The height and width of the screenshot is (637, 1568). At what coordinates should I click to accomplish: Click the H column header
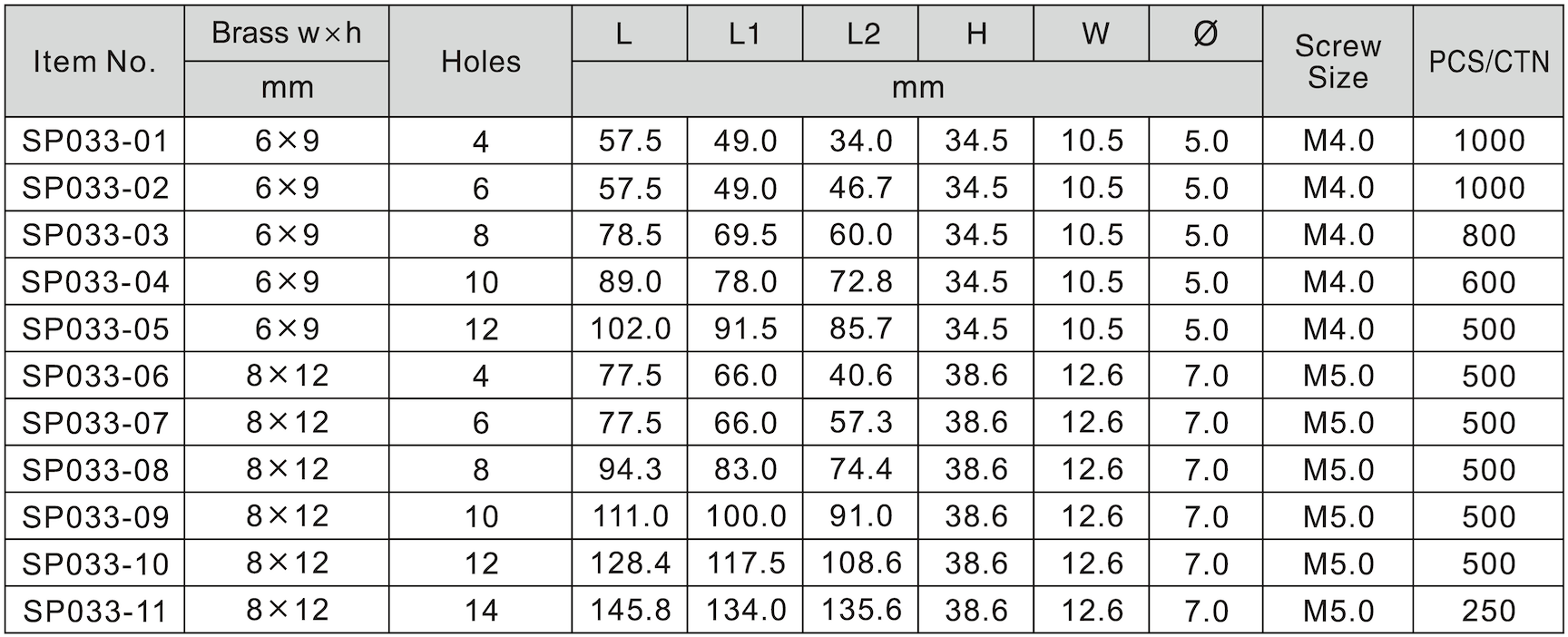point(976,34)
